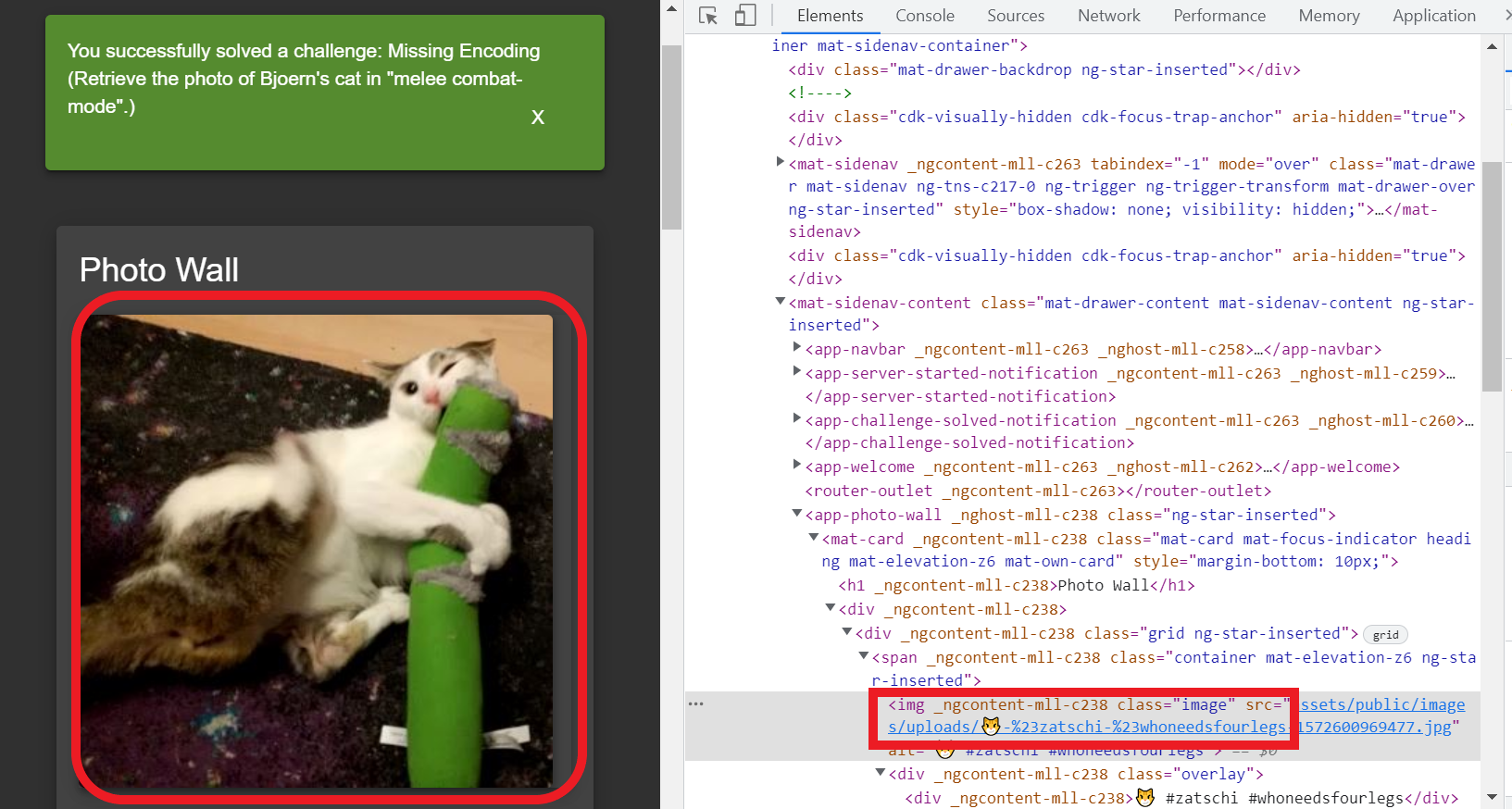Collapse the grid div node
Screen dimensions: 1512x809
click(x=846, y=632)
